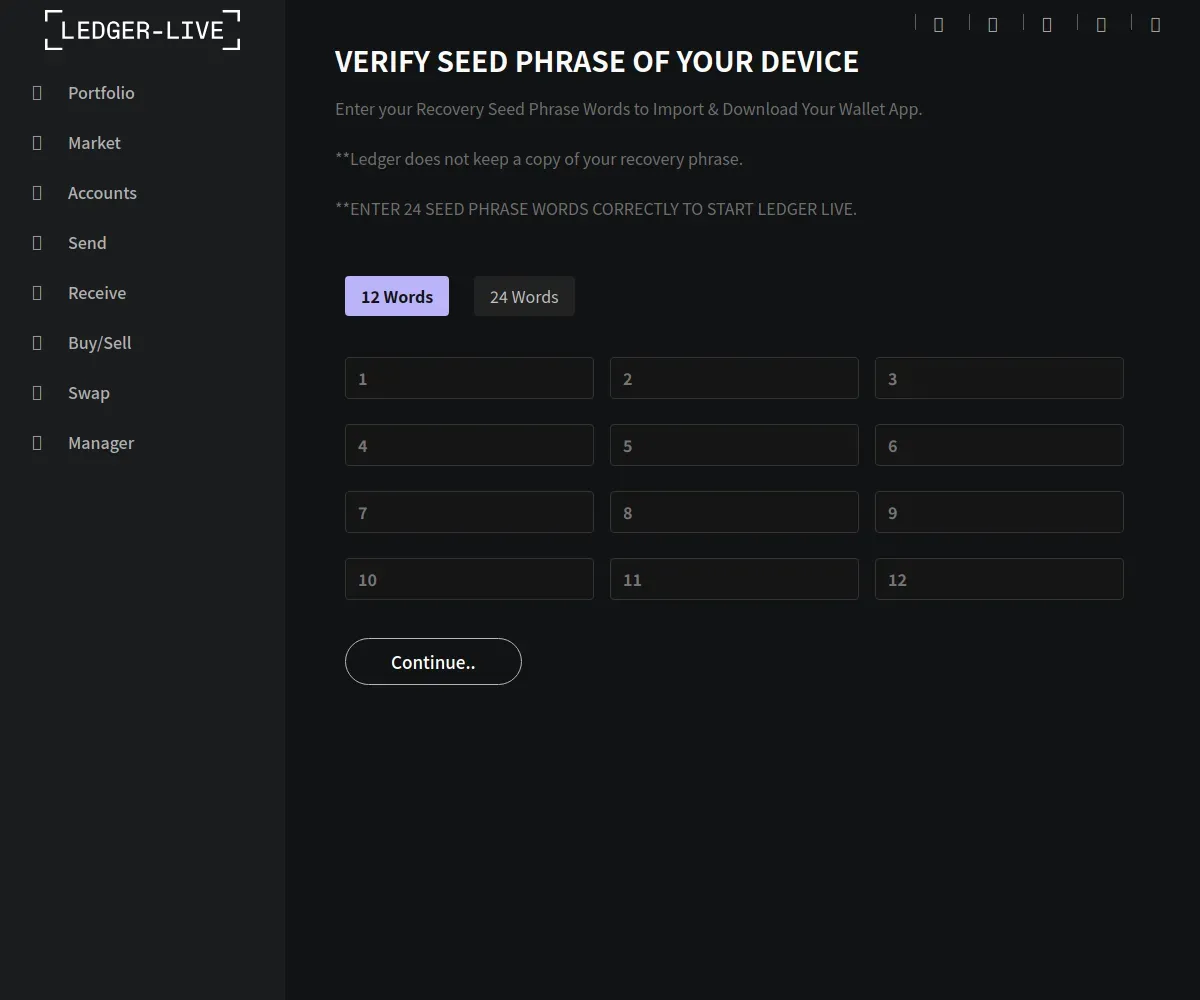
Task: Click the icon beside Buy/Sell in sidebar
Action: coord(37,342)
